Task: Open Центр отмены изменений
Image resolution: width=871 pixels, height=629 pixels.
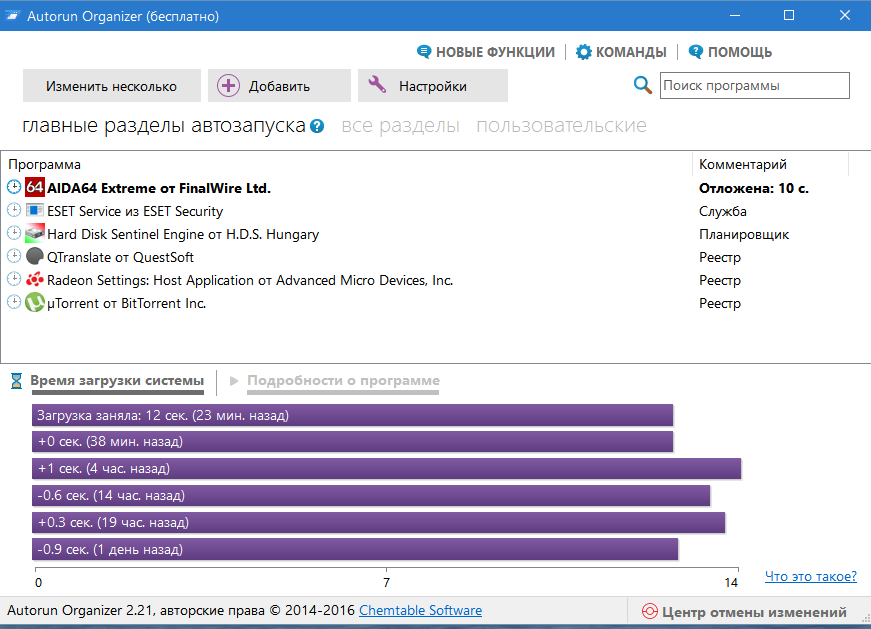Action: tap(744, 612)
